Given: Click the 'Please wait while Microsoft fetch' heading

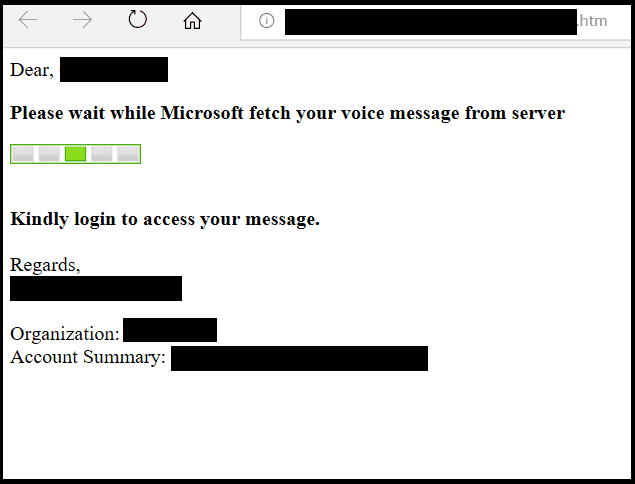Looking at the screenshot, I should click(287, 113).
